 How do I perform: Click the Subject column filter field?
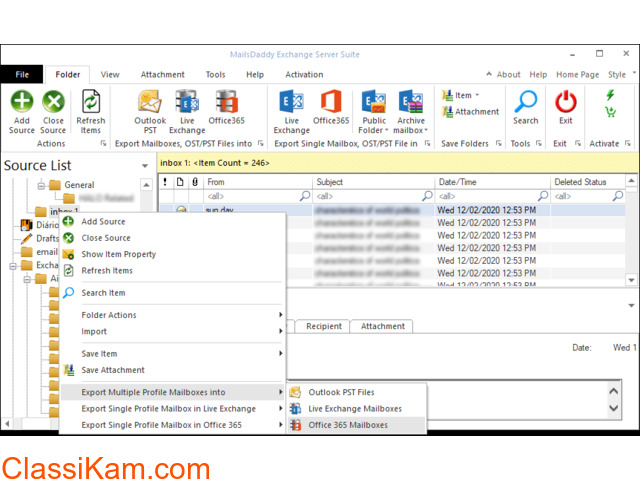pos(373,196)
